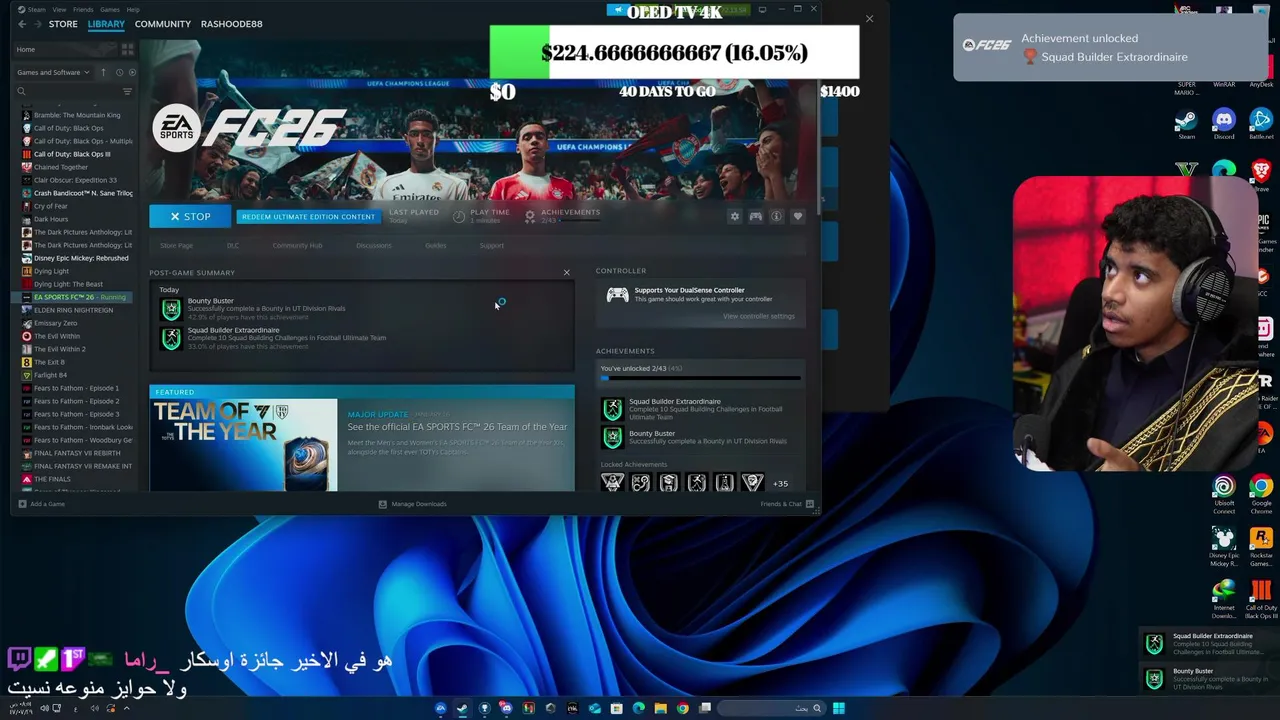The height and width of the screenshot is (720, 1280).
Task: Open the Discussions link
Action: tap(374, 245)
